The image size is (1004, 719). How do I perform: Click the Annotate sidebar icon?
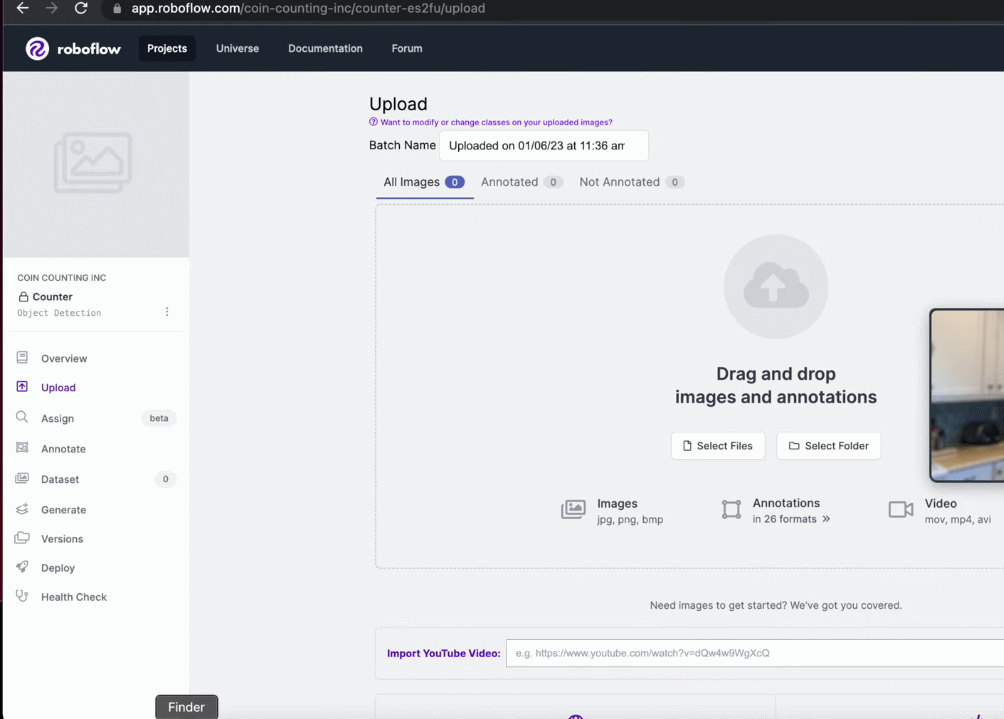(22, 448)
